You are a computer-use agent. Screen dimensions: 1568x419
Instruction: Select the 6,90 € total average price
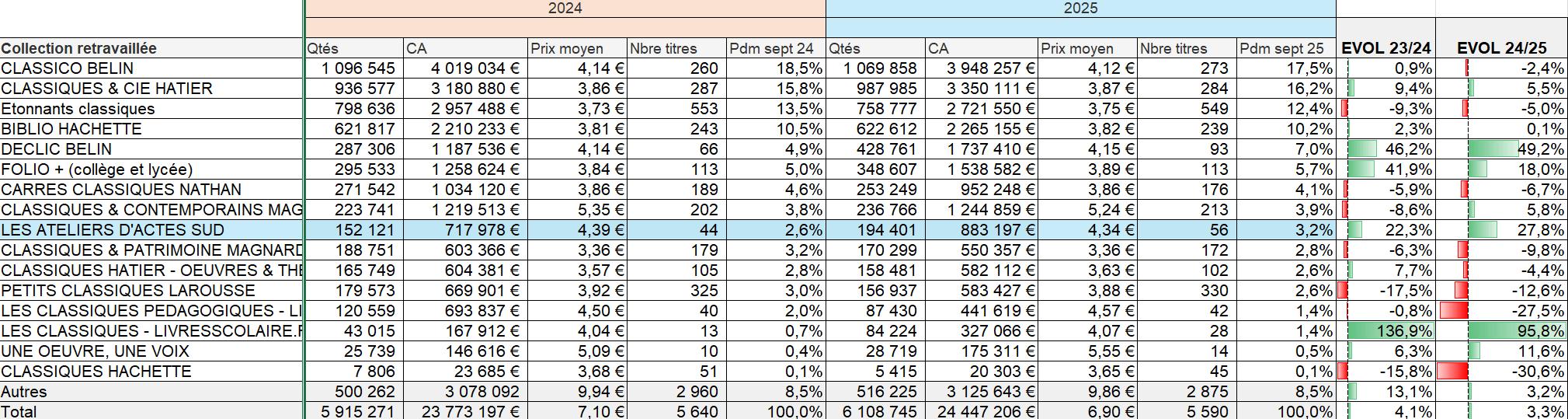coord(1087,411)
